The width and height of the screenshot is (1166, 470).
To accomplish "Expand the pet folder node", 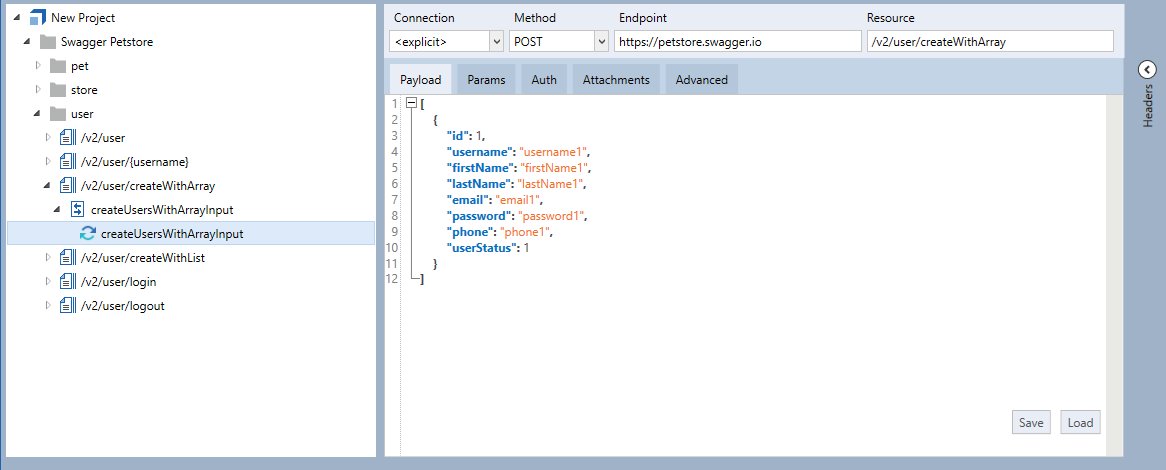I will [x=39, y=66].
